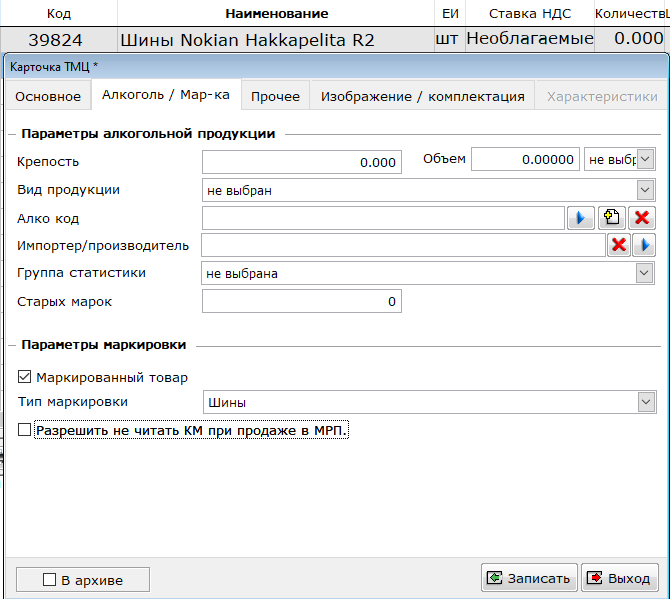670x599 pixels.
Task: Click the new document icon beside Алко код
Action: click(611, 218)
